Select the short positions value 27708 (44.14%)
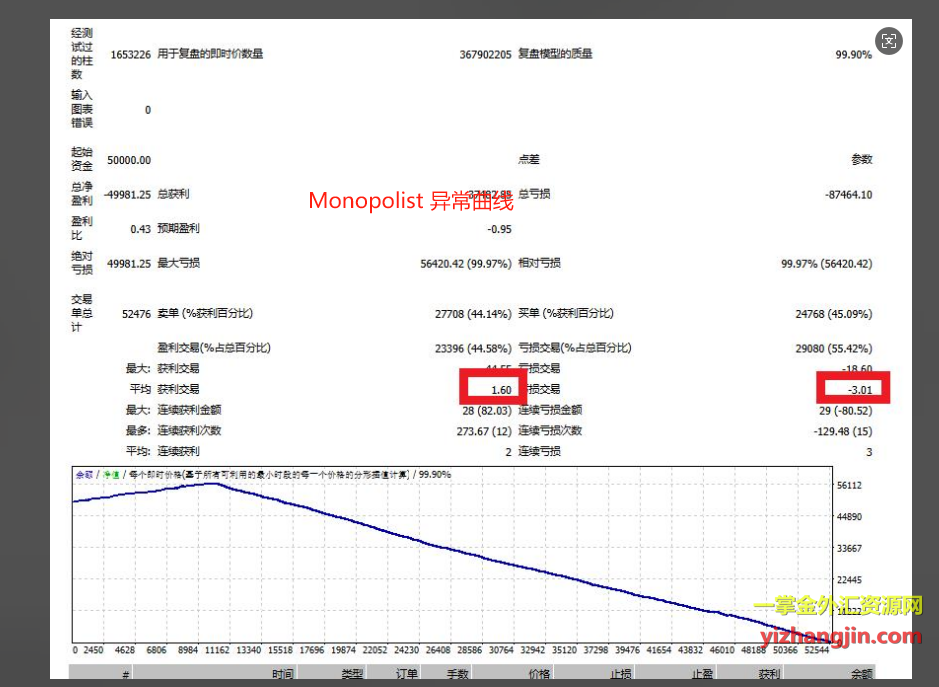The image size is (939, 687). coord(473,314)
